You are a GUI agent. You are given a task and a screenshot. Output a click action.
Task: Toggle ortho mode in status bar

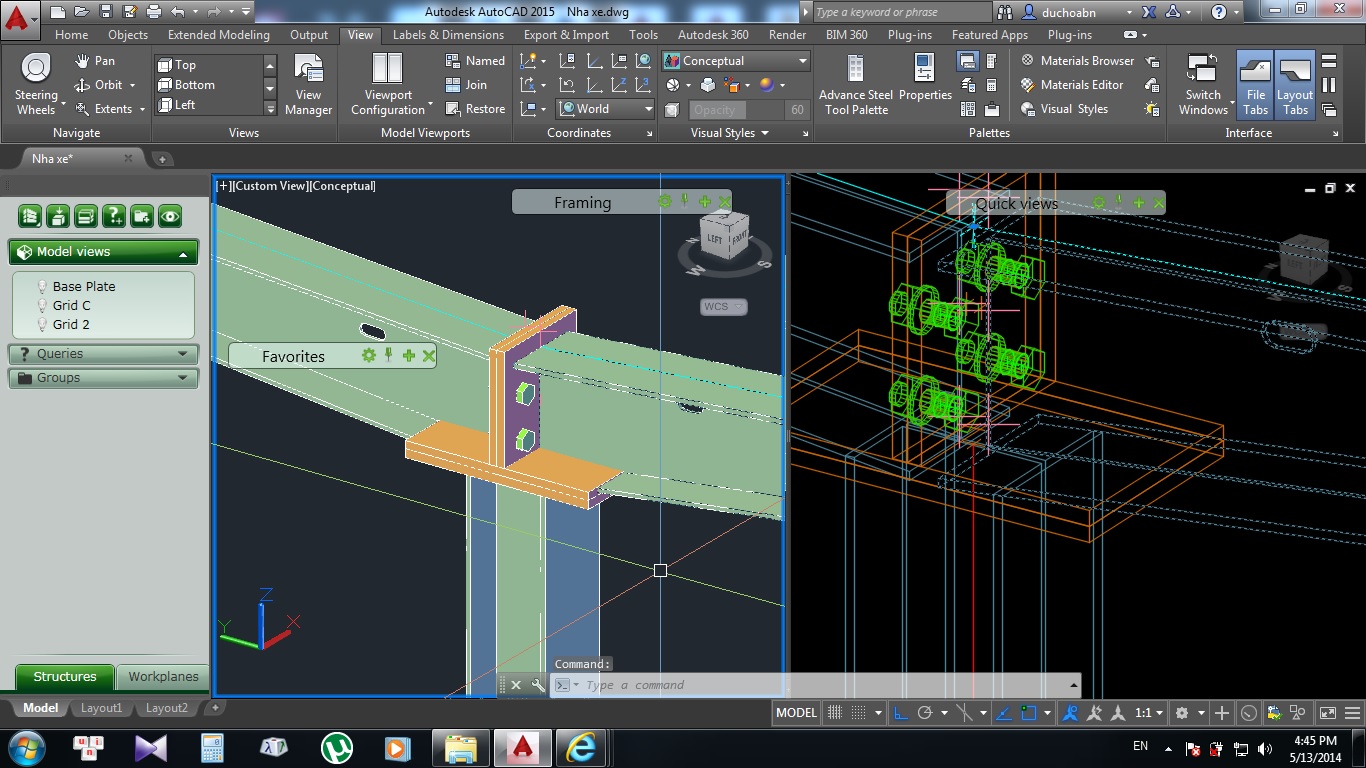tap(900, 713)
